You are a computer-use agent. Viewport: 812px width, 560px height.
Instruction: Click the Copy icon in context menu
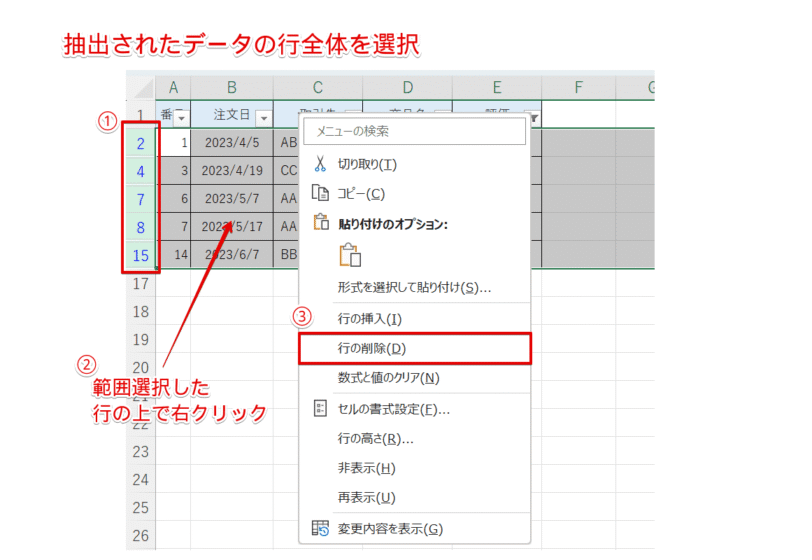(x=320, y=193)
